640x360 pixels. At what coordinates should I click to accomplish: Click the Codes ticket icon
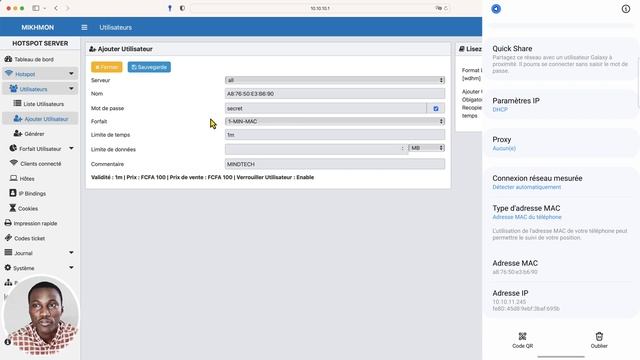click(x=8, y=238)
